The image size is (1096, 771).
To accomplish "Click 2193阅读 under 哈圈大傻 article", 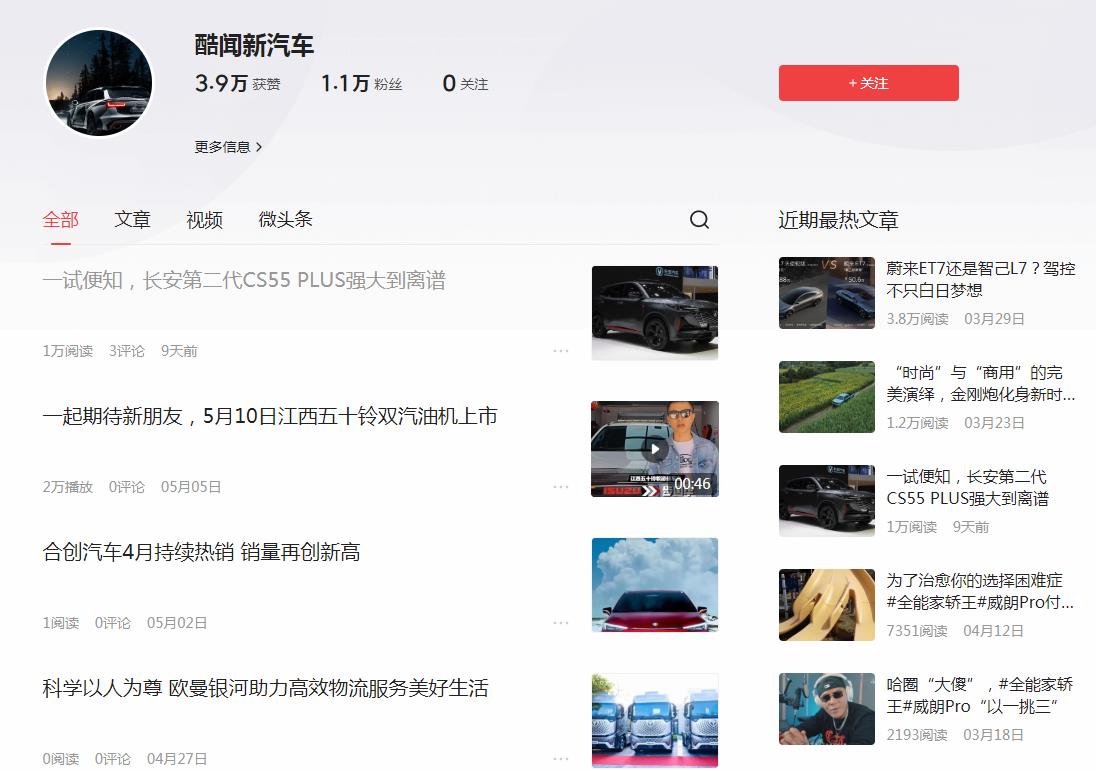I will pos(916,735).
